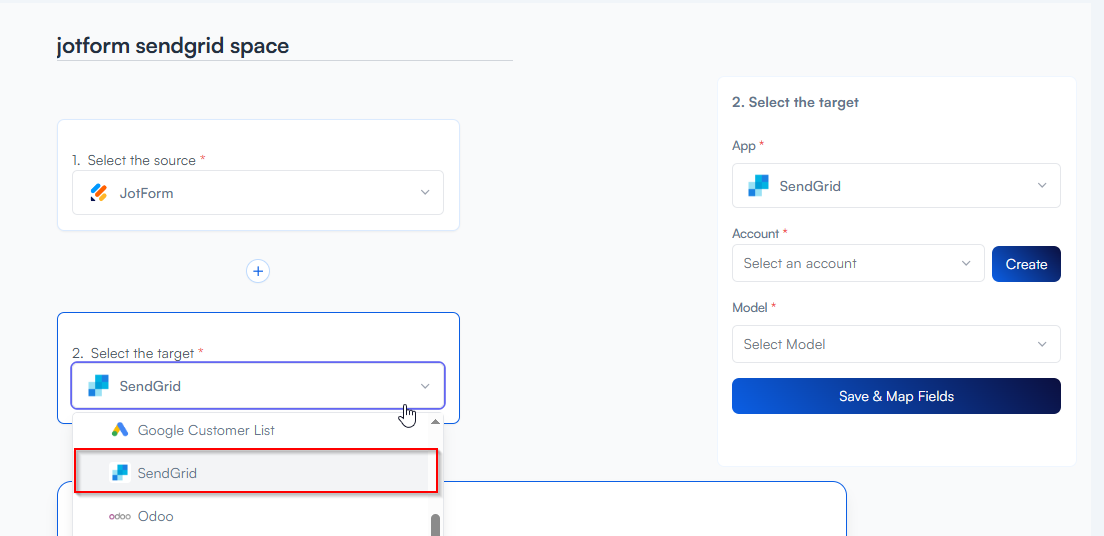Open the App SendGrid dropdown arrow
Screen dimensions: 1104x536
coord(1042,186)
